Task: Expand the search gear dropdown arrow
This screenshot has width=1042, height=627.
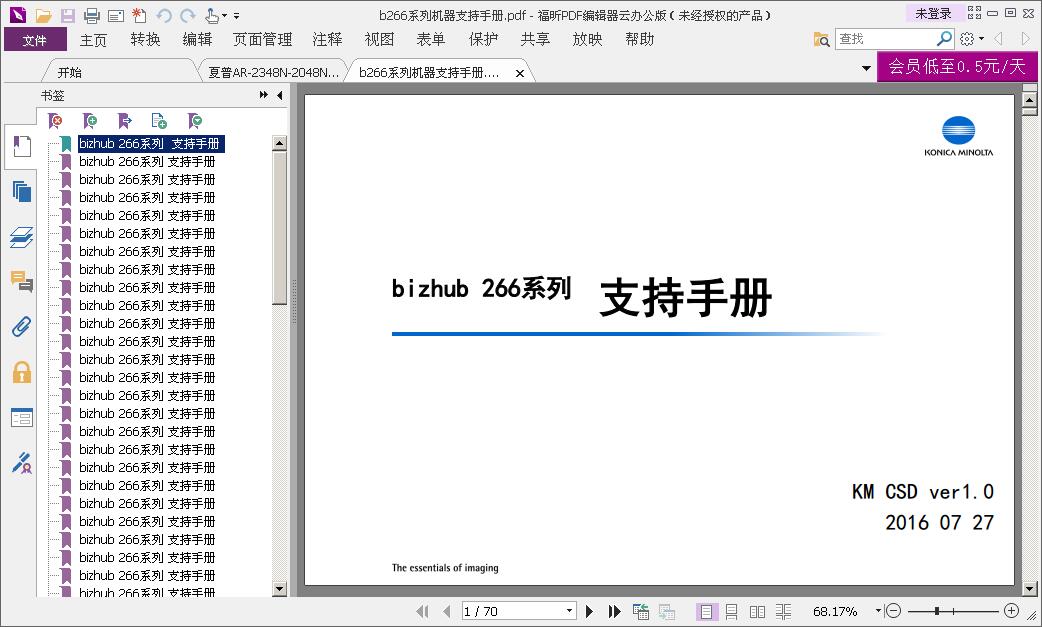Action: [982, 39]
